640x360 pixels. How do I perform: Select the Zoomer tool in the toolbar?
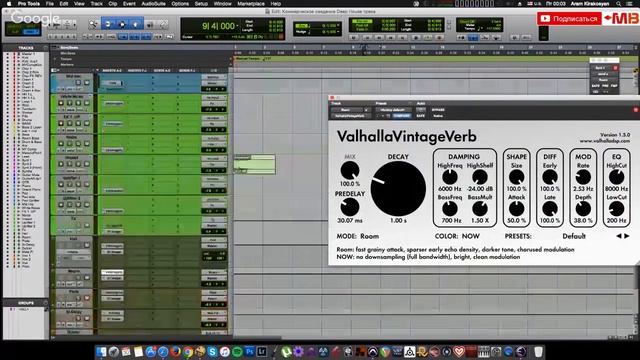click(x=93, y=24)
